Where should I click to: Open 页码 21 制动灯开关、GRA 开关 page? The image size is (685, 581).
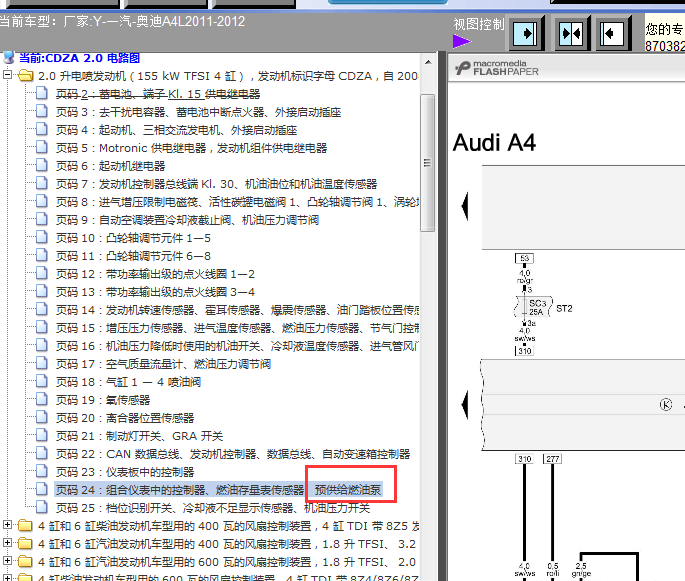139,436
